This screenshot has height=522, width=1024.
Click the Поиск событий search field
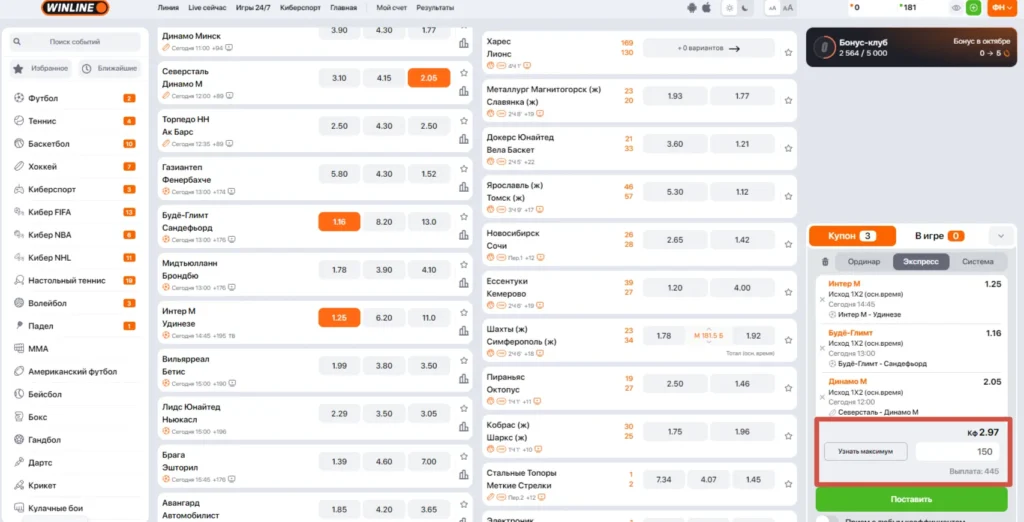74,41
